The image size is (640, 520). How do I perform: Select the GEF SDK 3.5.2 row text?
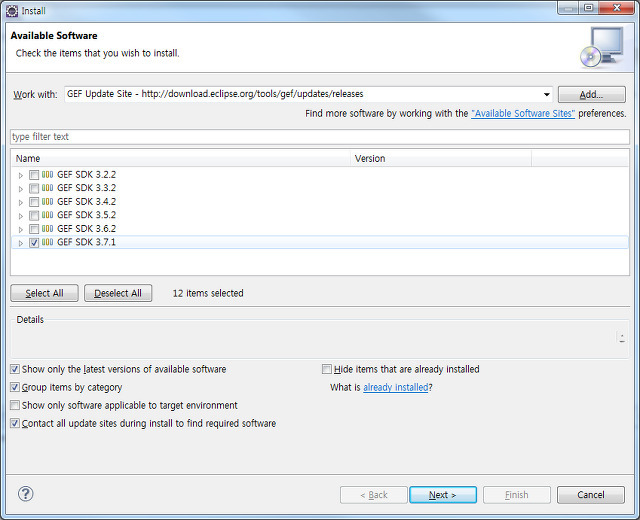coord(87,215)
